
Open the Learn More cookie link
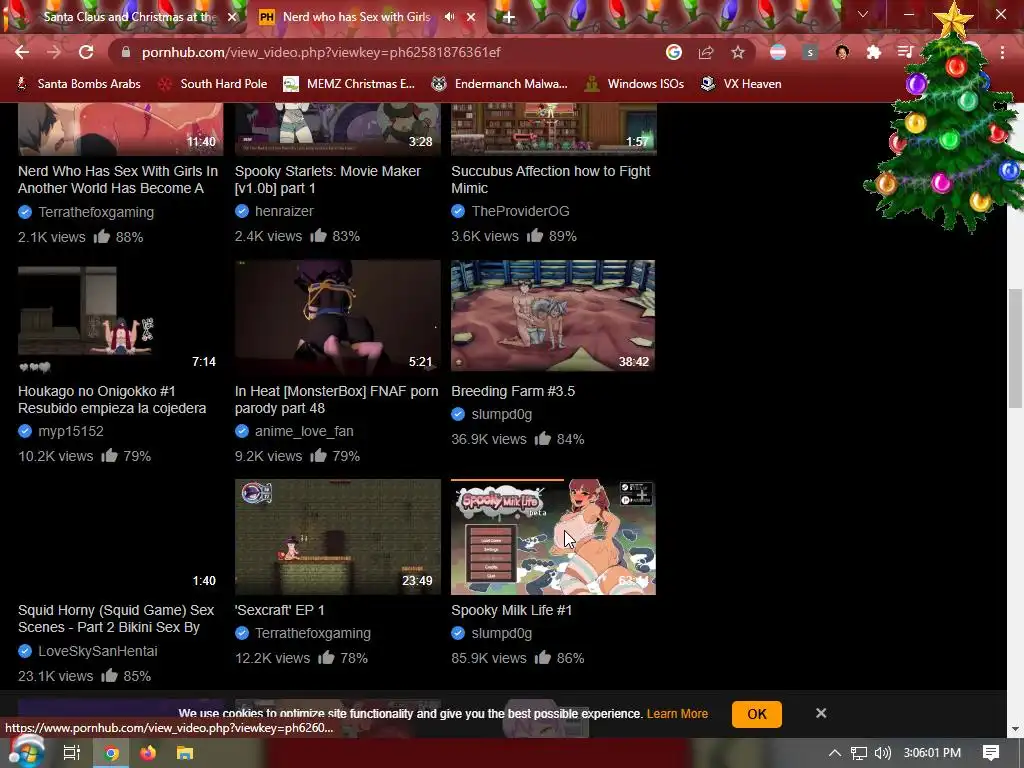677,714
